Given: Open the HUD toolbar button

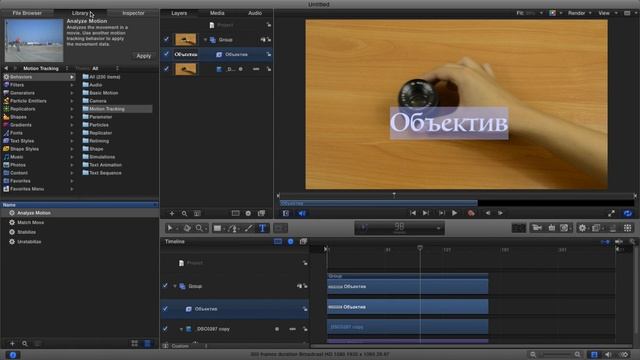Looking at the screenshot, I should 519,228.
